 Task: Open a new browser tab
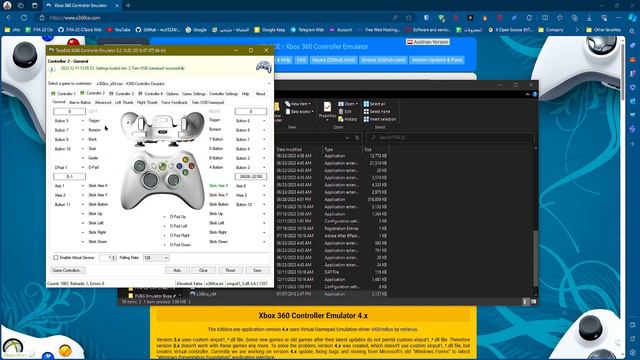tap(128, 5)
